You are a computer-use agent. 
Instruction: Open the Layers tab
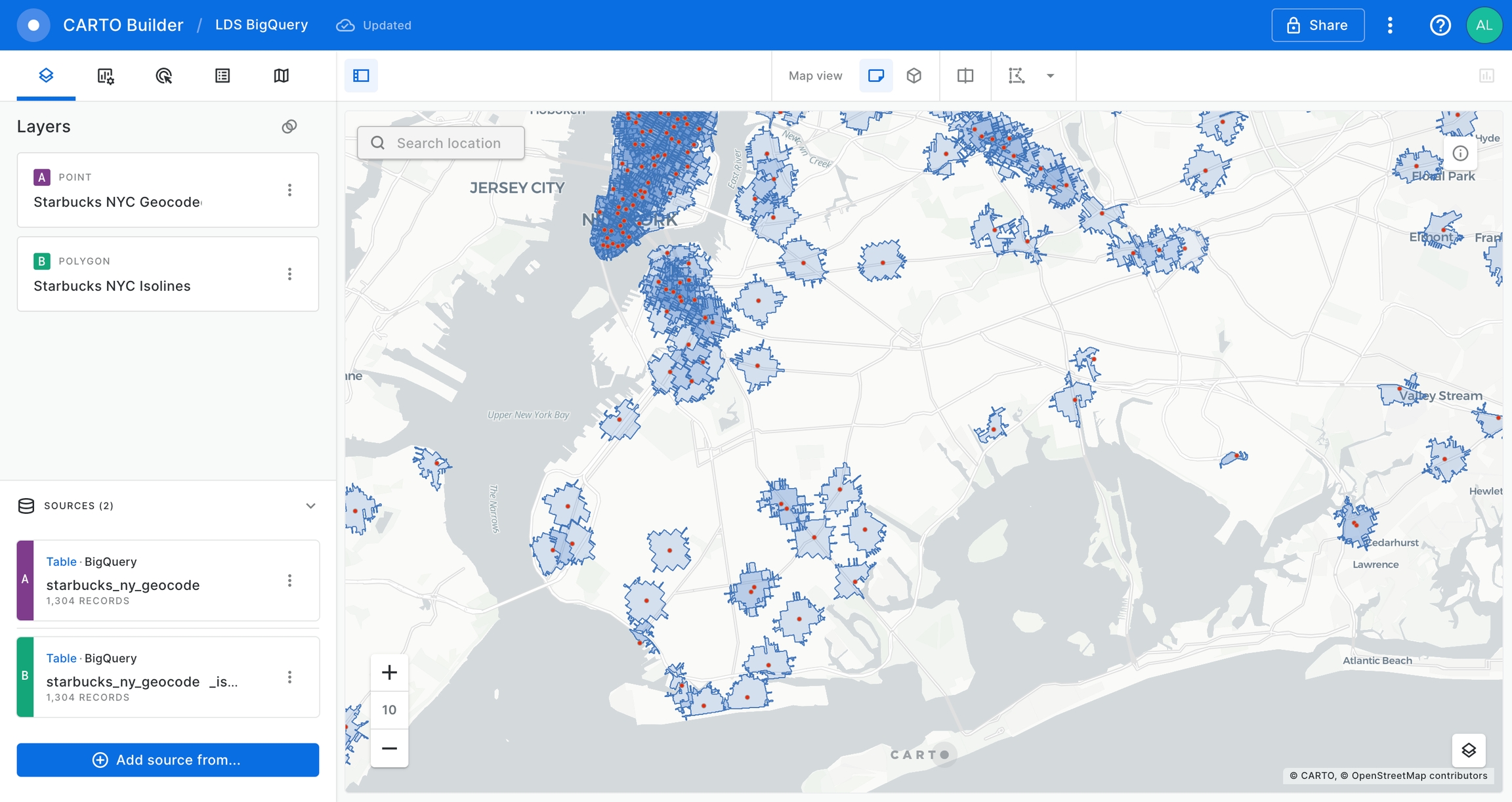click(x=46, y=75)
